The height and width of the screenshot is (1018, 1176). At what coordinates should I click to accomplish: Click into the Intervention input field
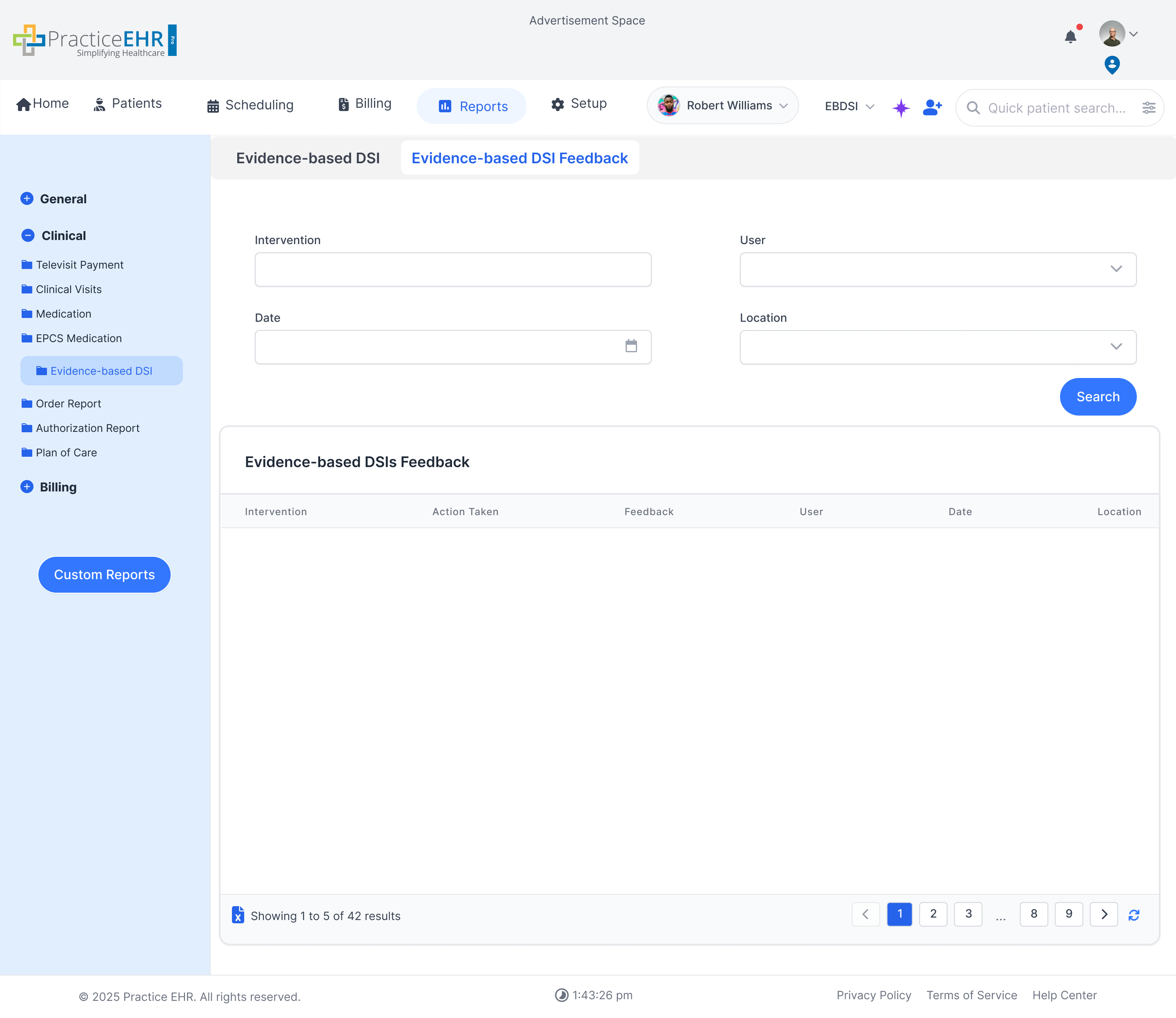452,269
